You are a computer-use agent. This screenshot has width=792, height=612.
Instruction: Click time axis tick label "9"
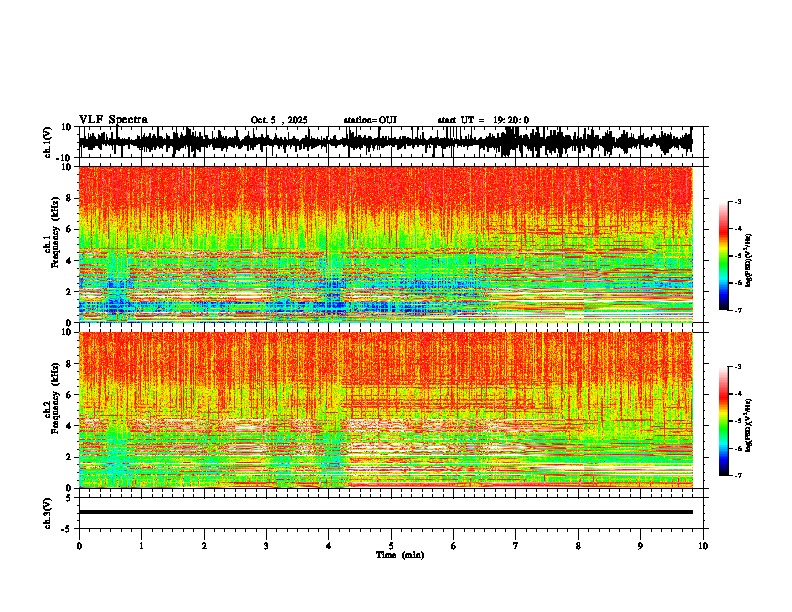click(x=640, y=546)
